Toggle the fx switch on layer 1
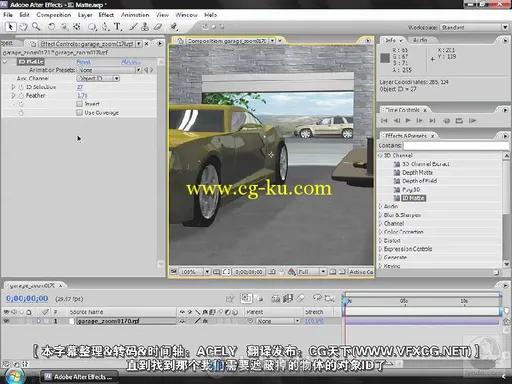The height and width of the screenshot is (384, 512). coord(205,321)
